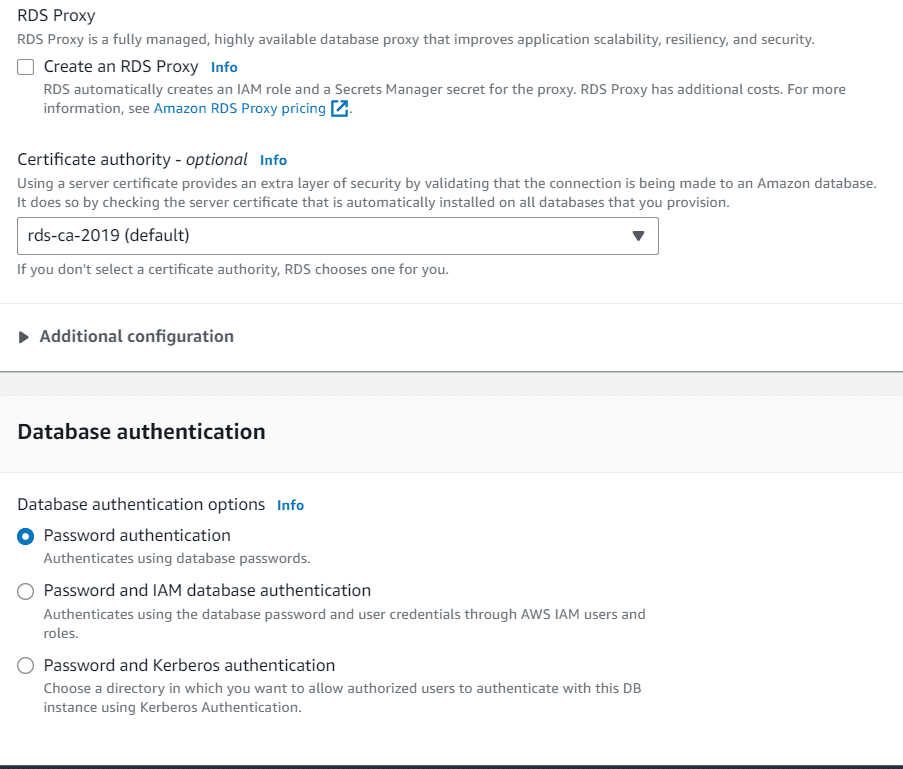Click the external link icon after RDS Proxy pricing

pos(339,108)
